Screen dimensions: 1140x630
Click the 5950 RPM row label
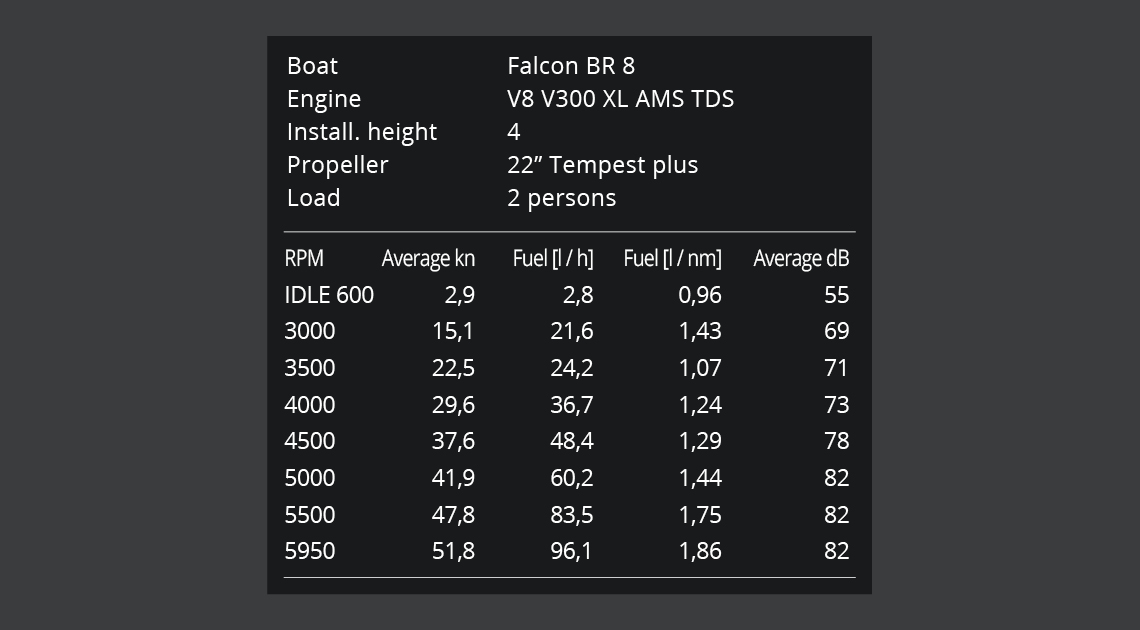[310, 551]
